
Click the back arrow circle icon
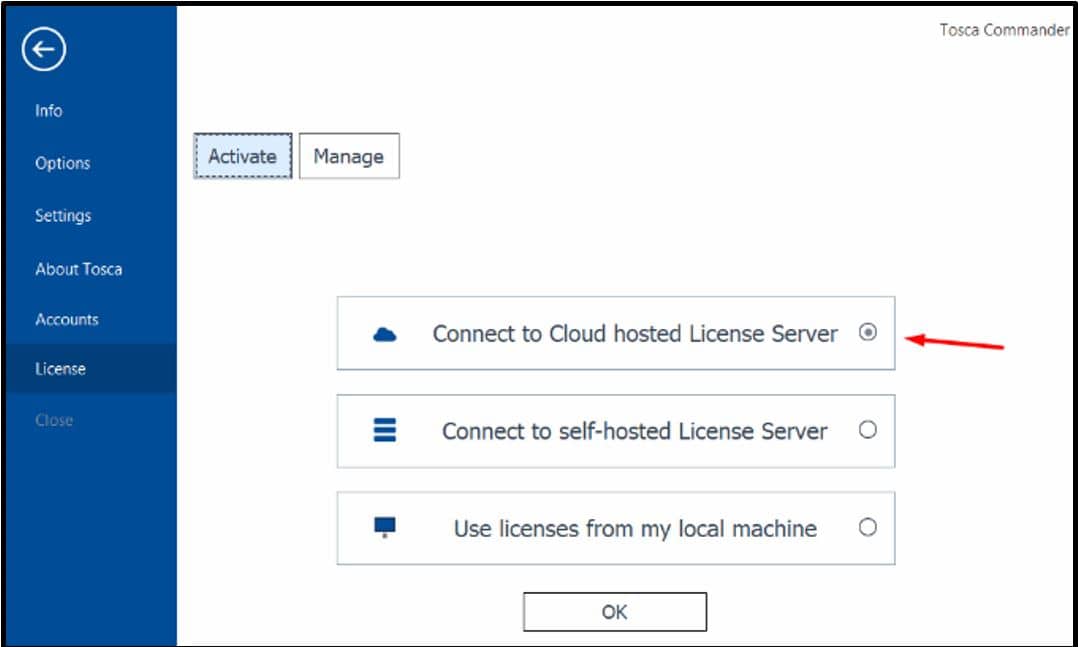click(44, 50)
